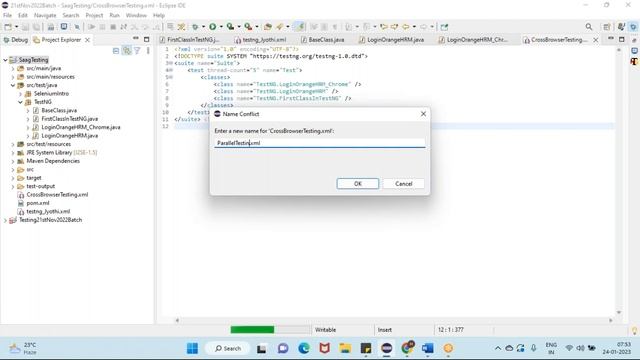Switch to the Debug perspective icon
This screenshot has height=360, width=640.
click(633, 27)
